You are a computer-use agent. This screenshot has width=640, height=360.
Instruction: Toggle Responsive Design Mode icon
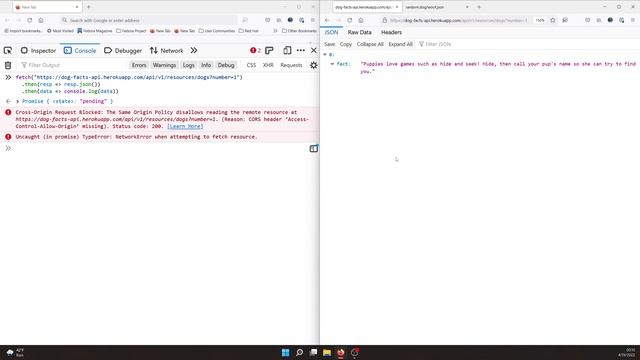tap(287, 50)
